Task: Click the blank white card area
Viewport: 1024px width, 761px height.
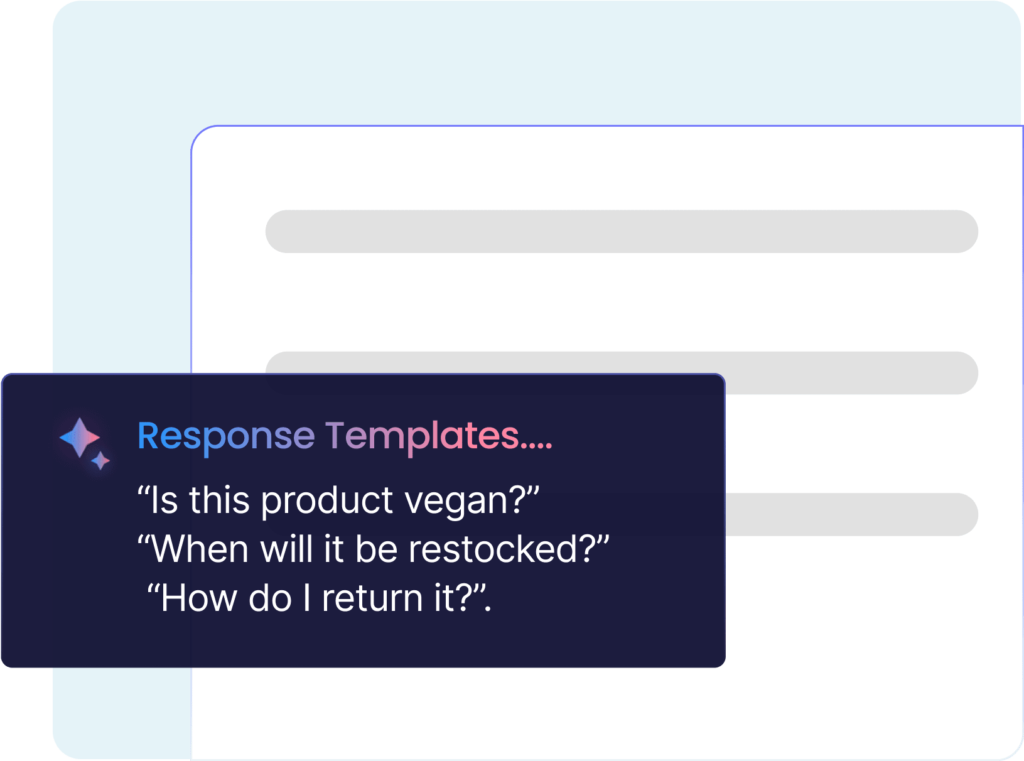Action: pyautogui.click(x=600, y=300)
